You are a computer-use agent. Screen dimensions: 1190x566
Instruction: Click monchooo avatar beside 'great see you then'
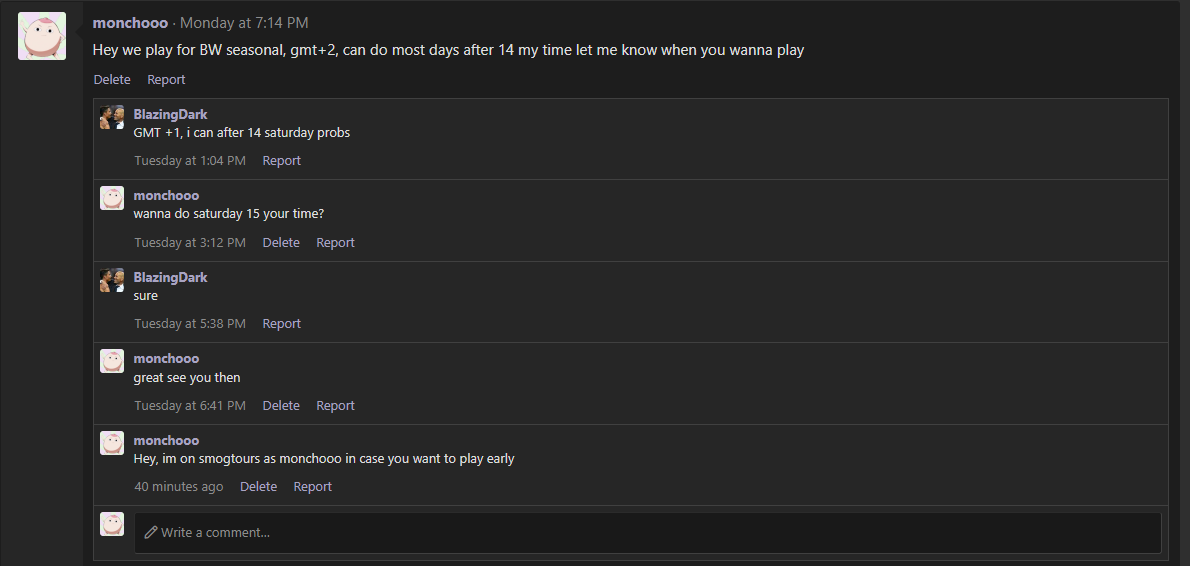[x=112, y=361]
